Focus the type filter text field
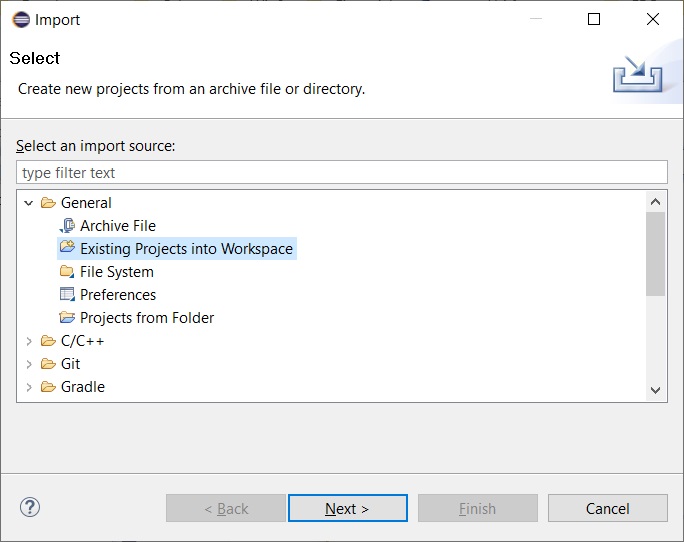Screen dimensions: 684x542 click(x=342, y=172)
